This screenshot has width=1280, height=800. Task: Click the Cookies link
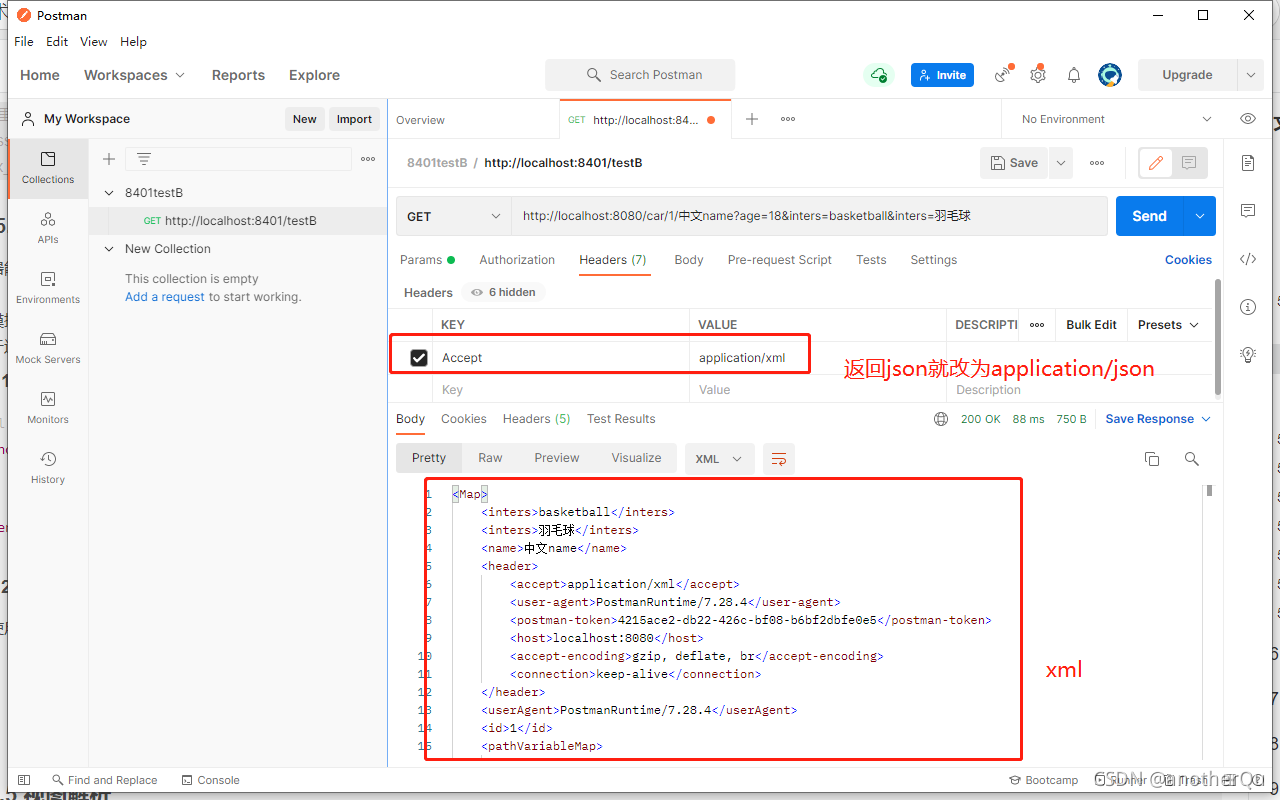pyautogui.click(x=1188, y=260)
